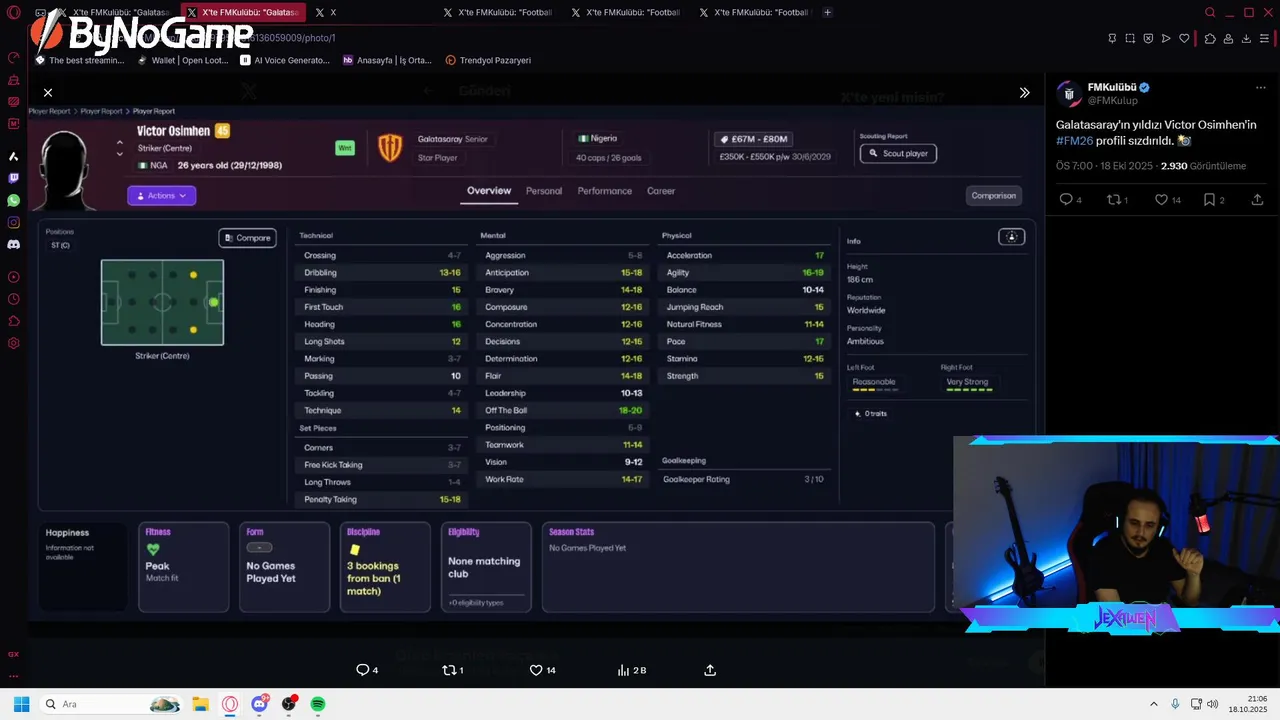Open 'The best streamin...' bookmark
Viewport: 1280px width, 720px height.
click(80, 60)
